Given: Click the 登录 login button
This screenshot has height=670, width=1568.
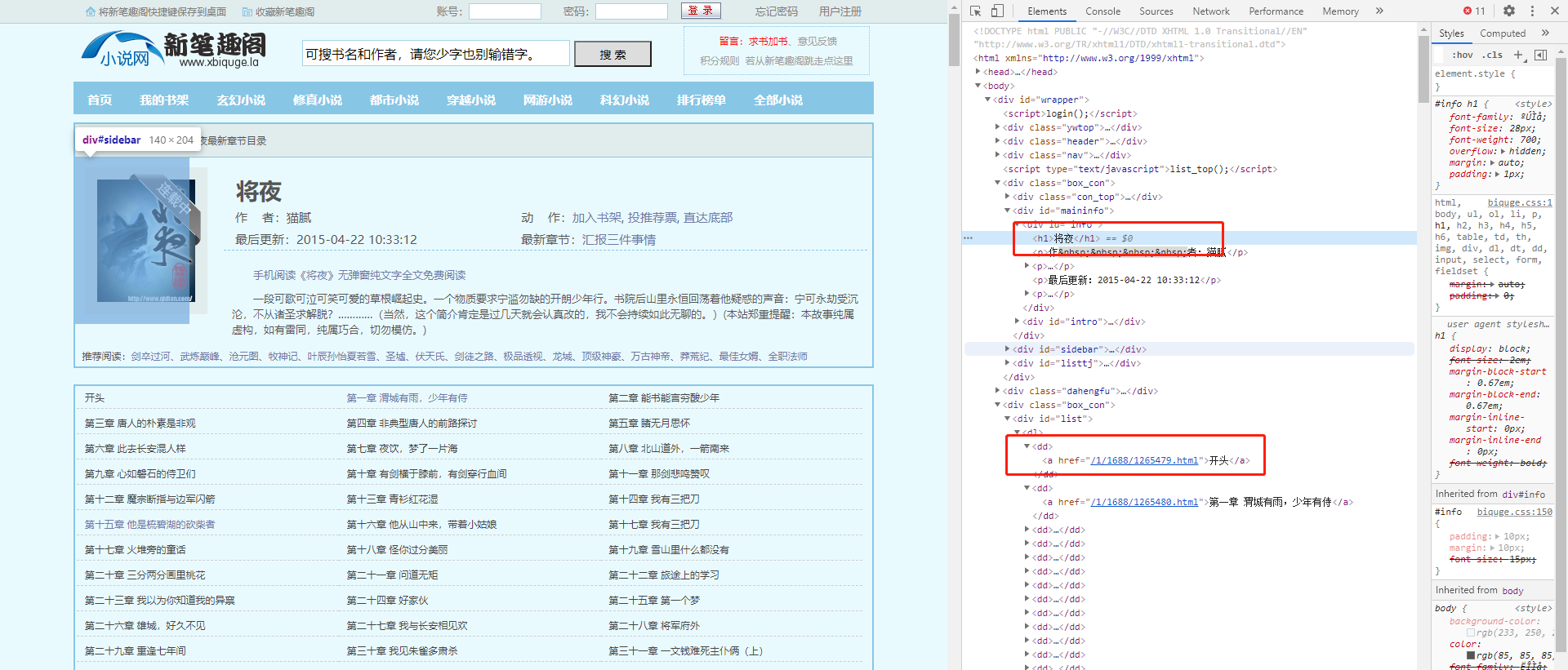Looking at the screenshot, I should (701, 11).
